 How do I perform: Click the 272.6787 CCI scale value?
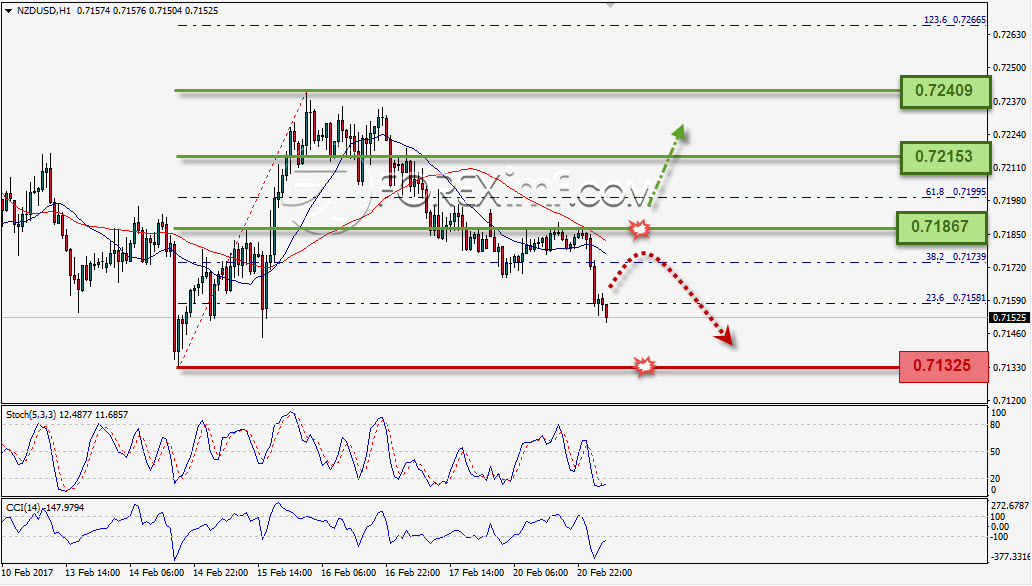point(1010,506)
